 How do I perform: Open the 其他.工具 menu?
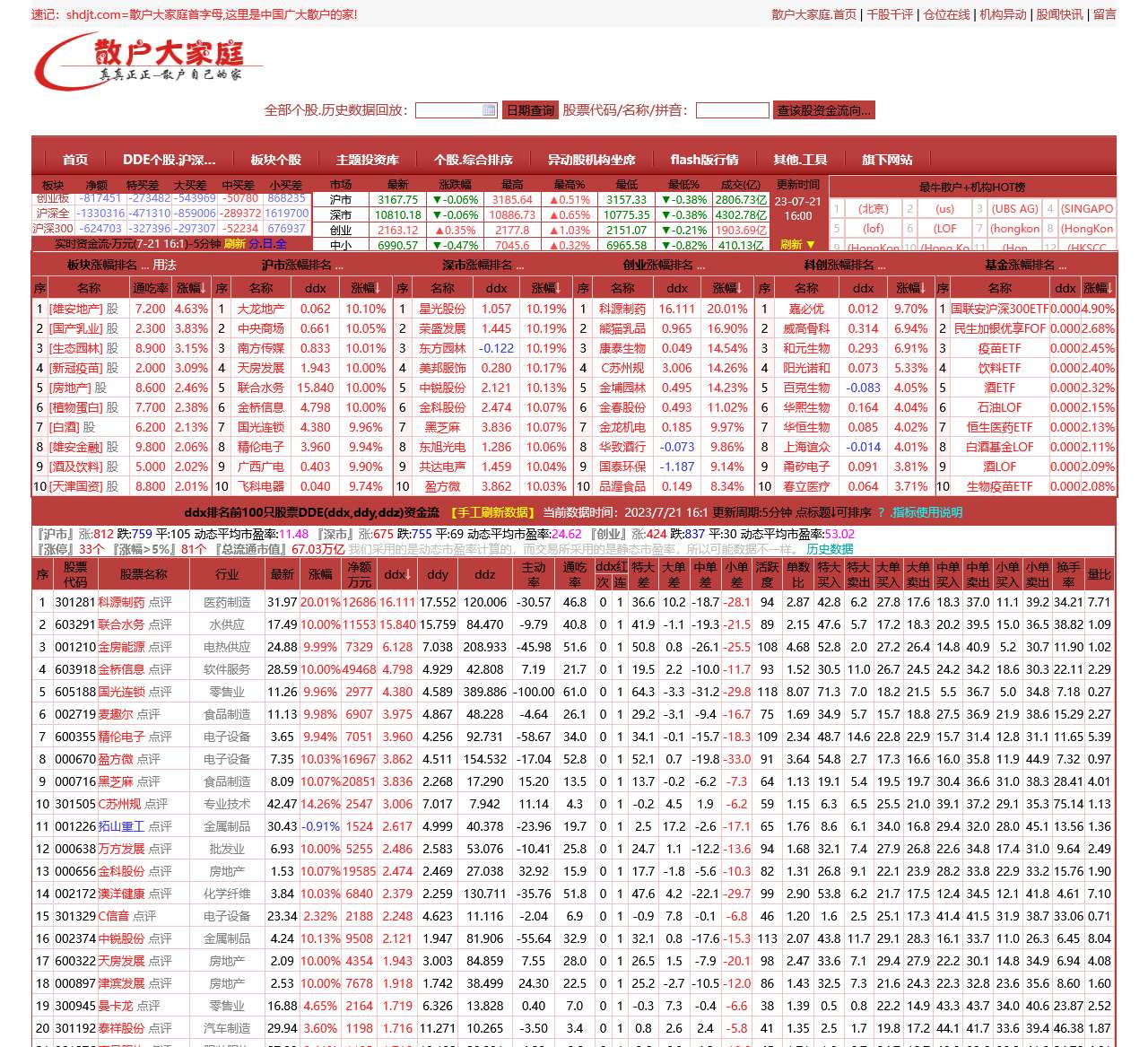coord(800,160)
